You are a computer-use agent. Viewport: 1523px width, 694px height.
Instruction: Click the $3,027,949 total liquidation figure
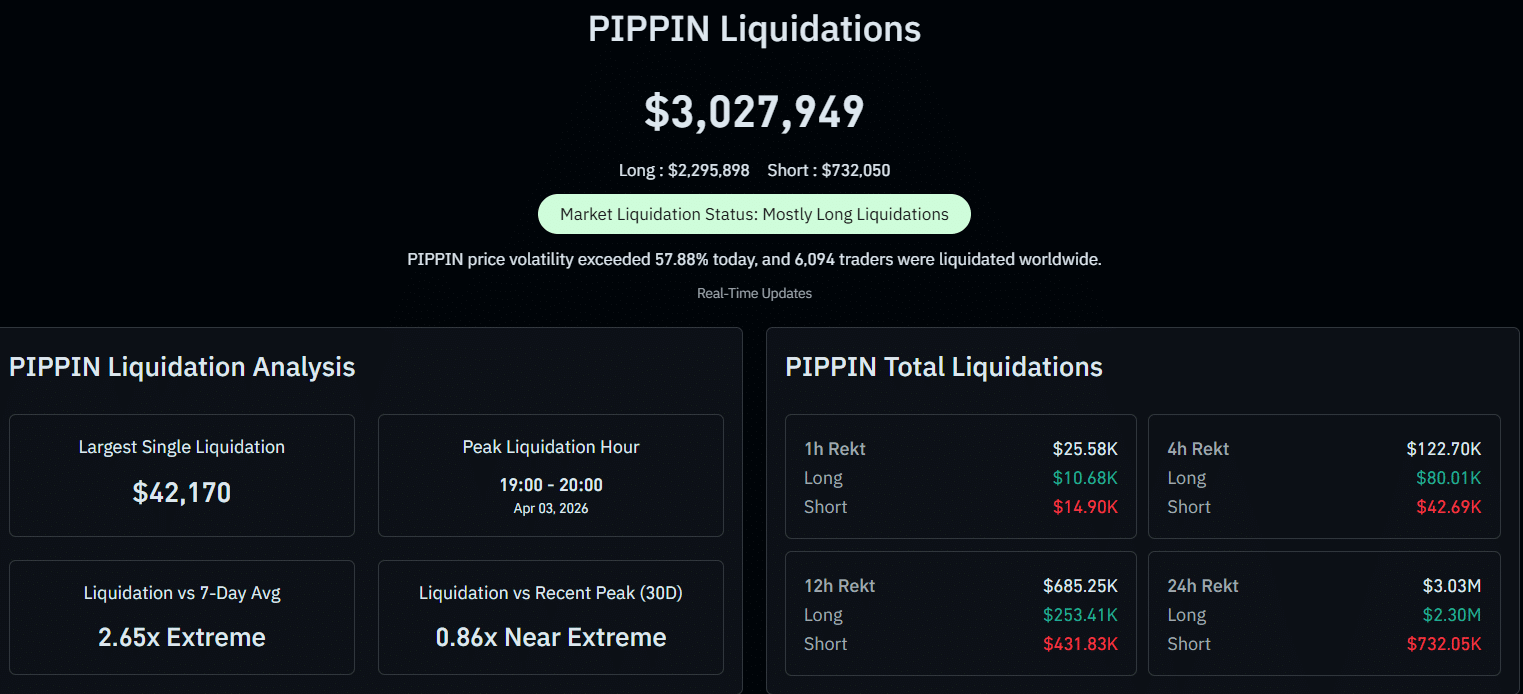(x=754, y=111)
